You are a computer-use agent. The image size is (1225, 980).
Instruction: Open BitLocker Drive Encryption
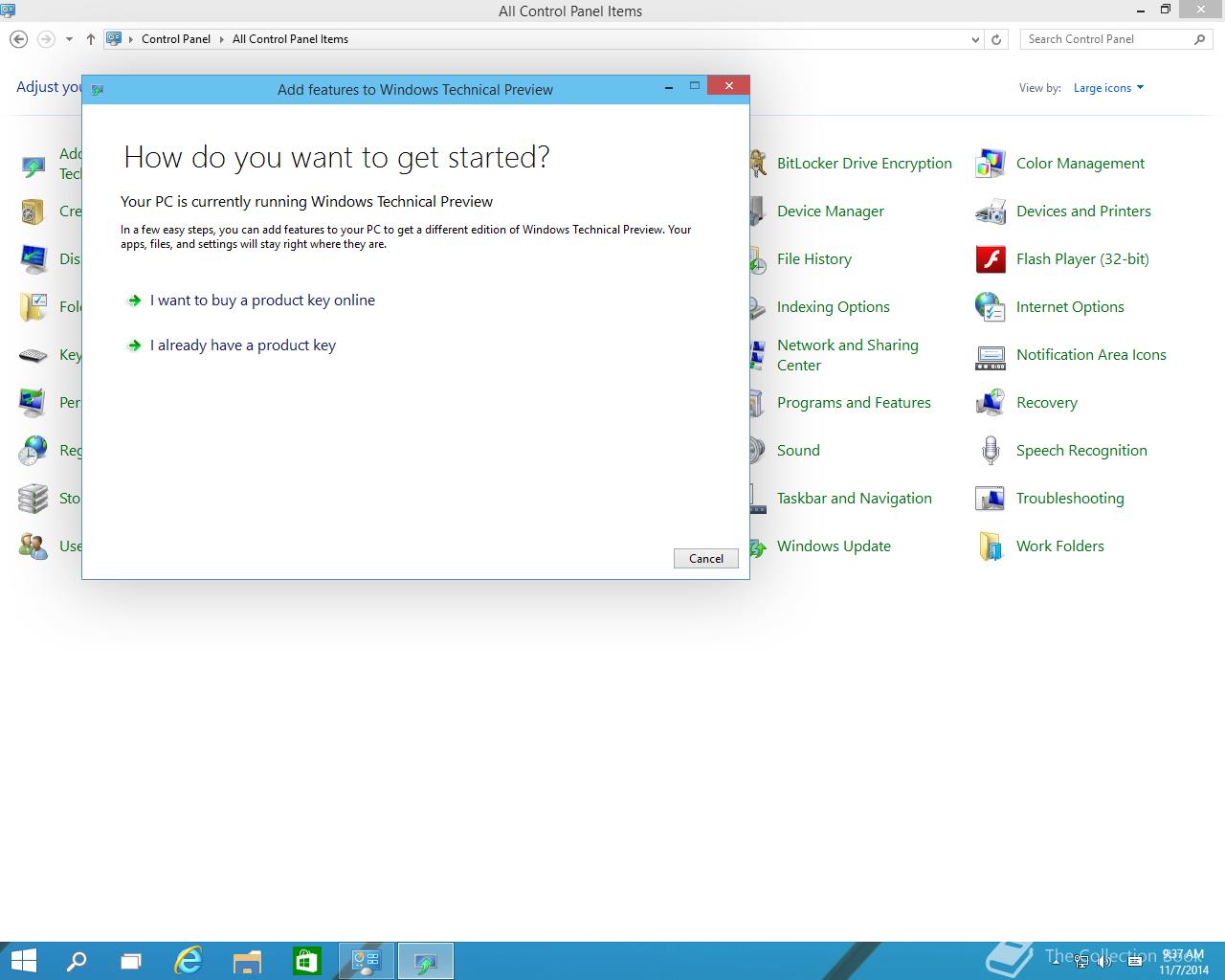point(864,164)
